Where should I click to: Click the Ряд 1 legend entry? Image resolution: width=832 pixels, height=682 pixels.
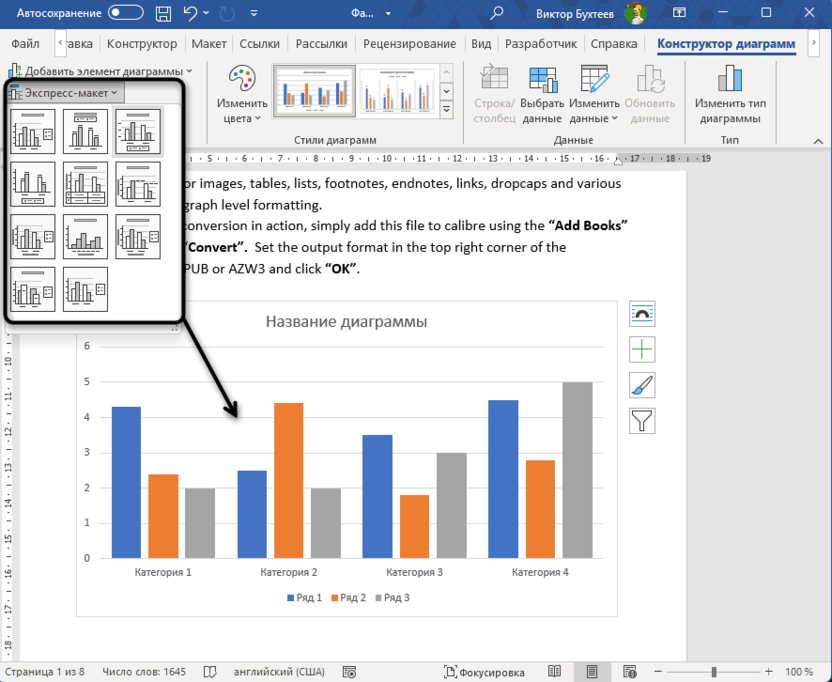click(x=305, y=598)
